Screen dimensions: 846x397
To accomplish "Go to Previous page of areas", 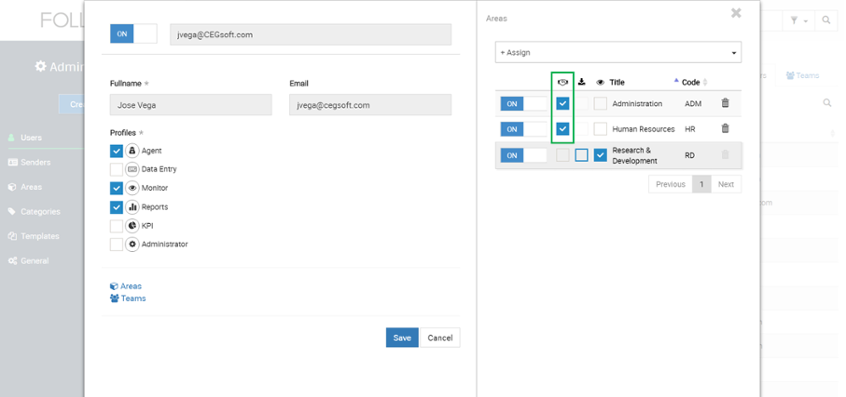I will point(670,184).
